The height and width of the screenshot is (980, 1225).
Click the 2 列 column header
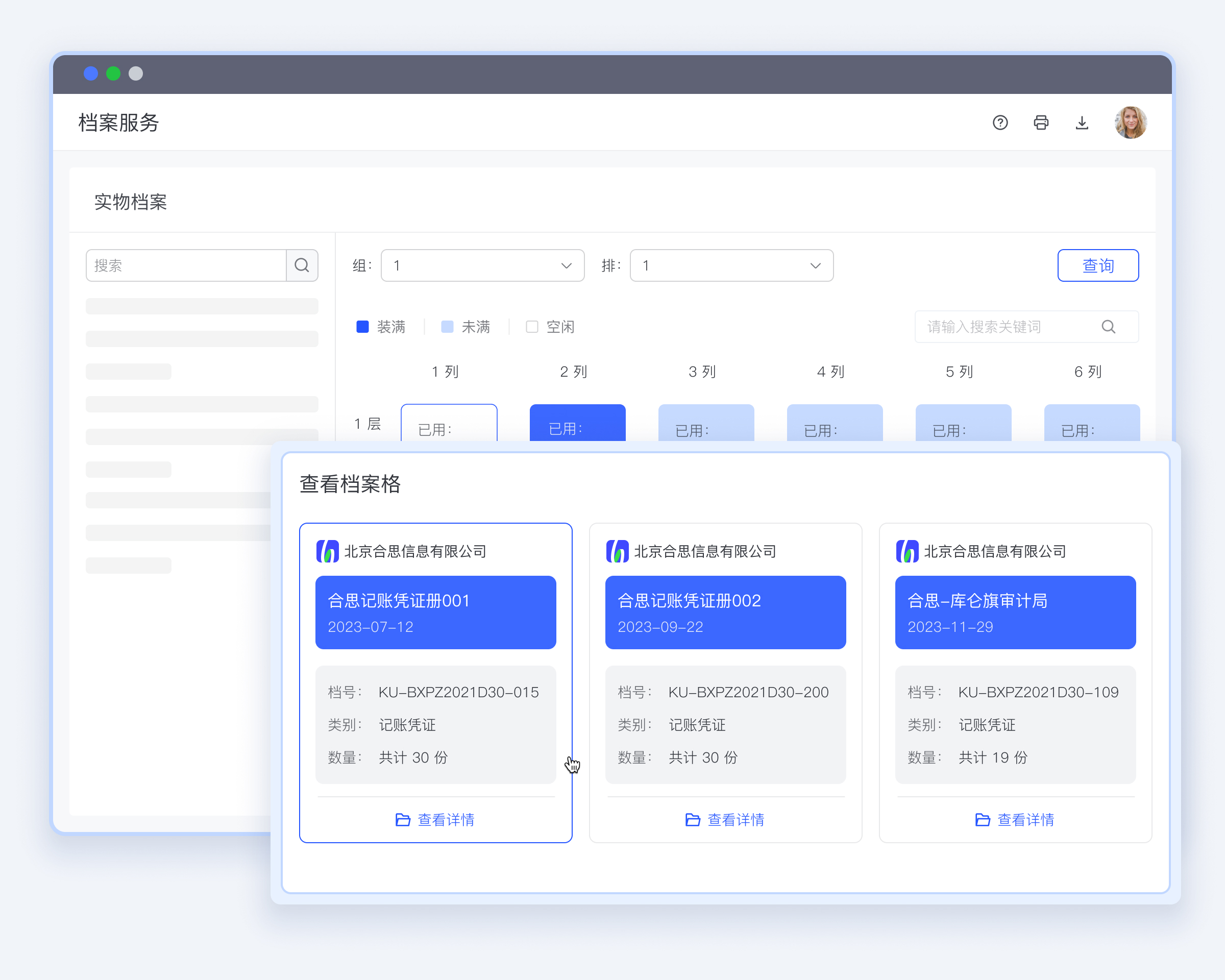[x=573, y=372]
